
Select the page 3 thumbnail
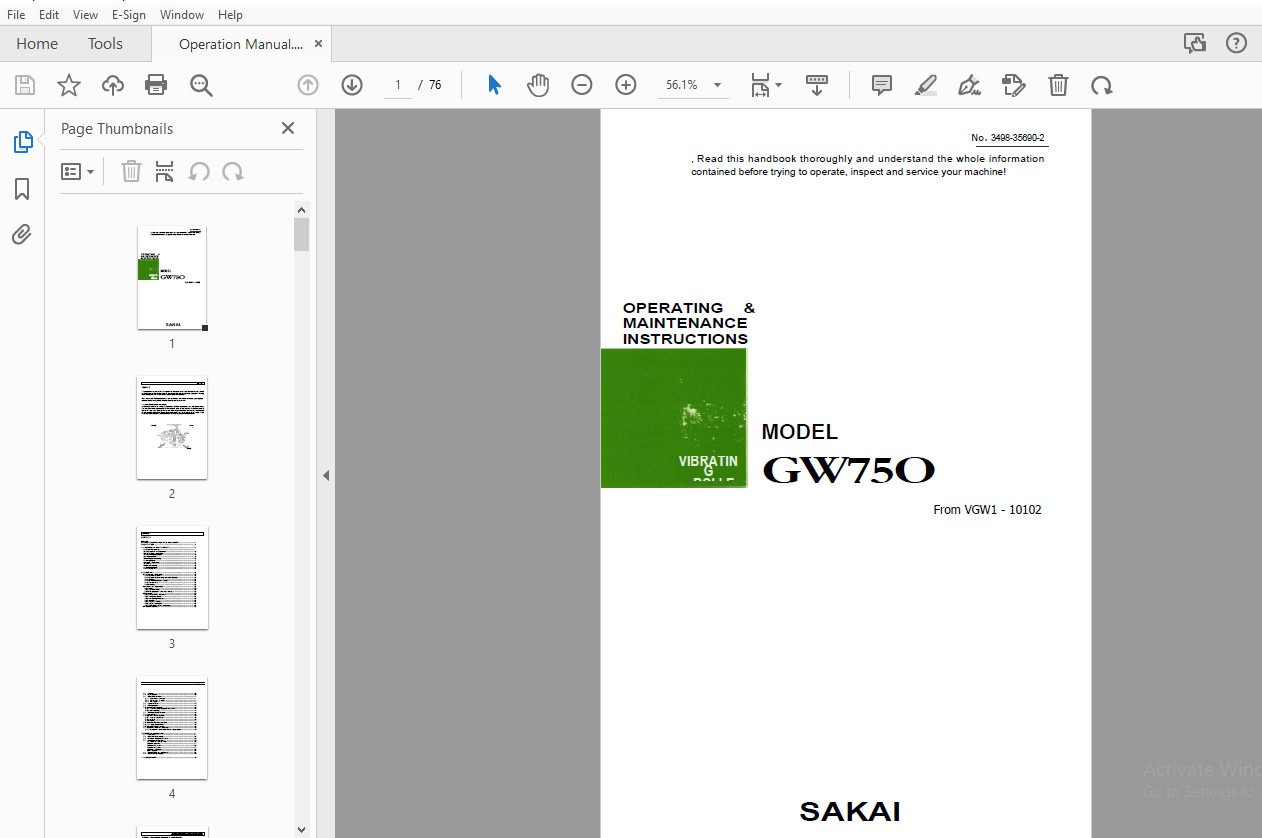pyautogui.click(x=172, y=578)
